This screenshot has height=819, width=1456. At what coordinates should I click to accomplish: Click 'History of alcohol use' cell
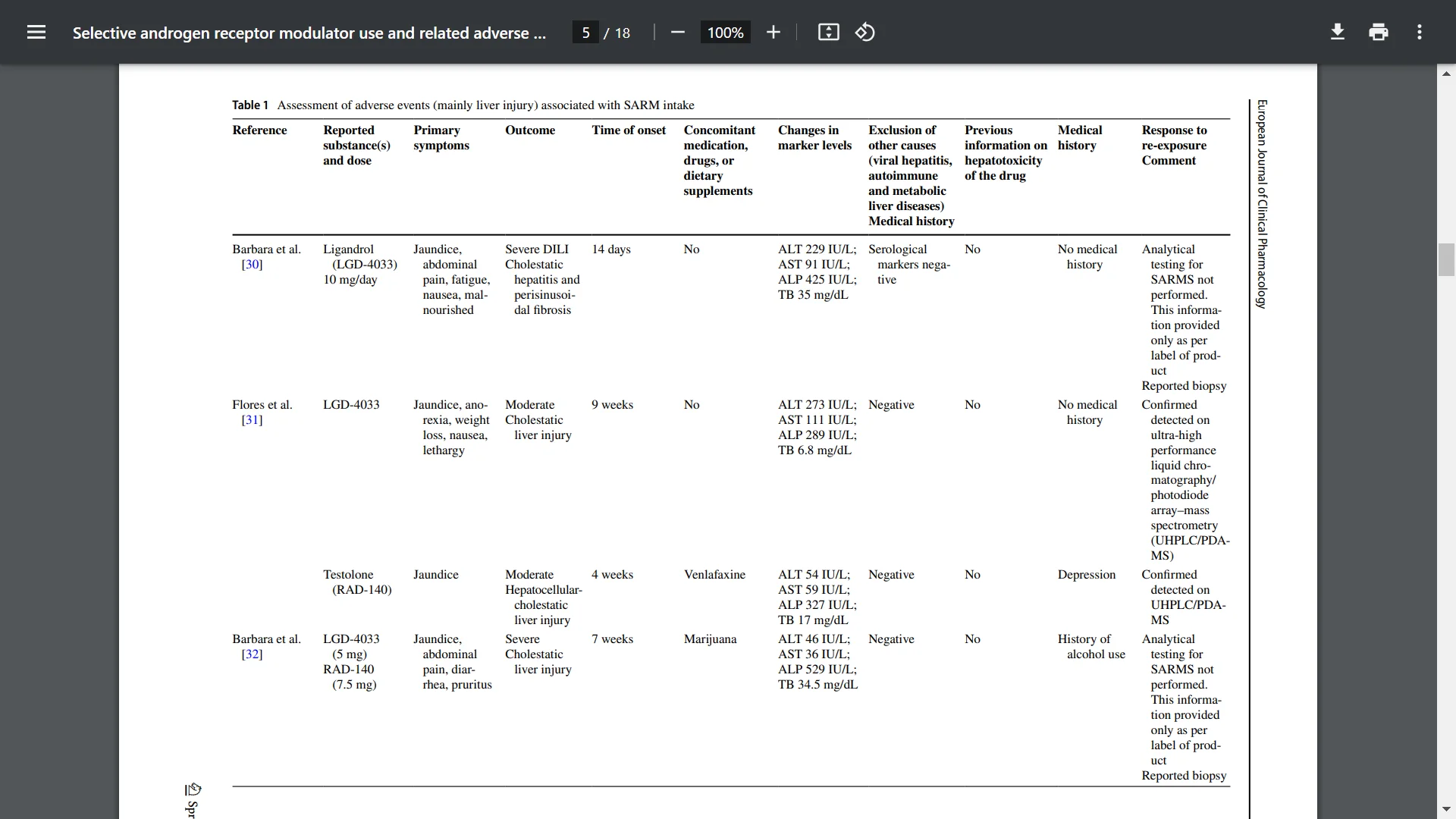point(1091,647)
